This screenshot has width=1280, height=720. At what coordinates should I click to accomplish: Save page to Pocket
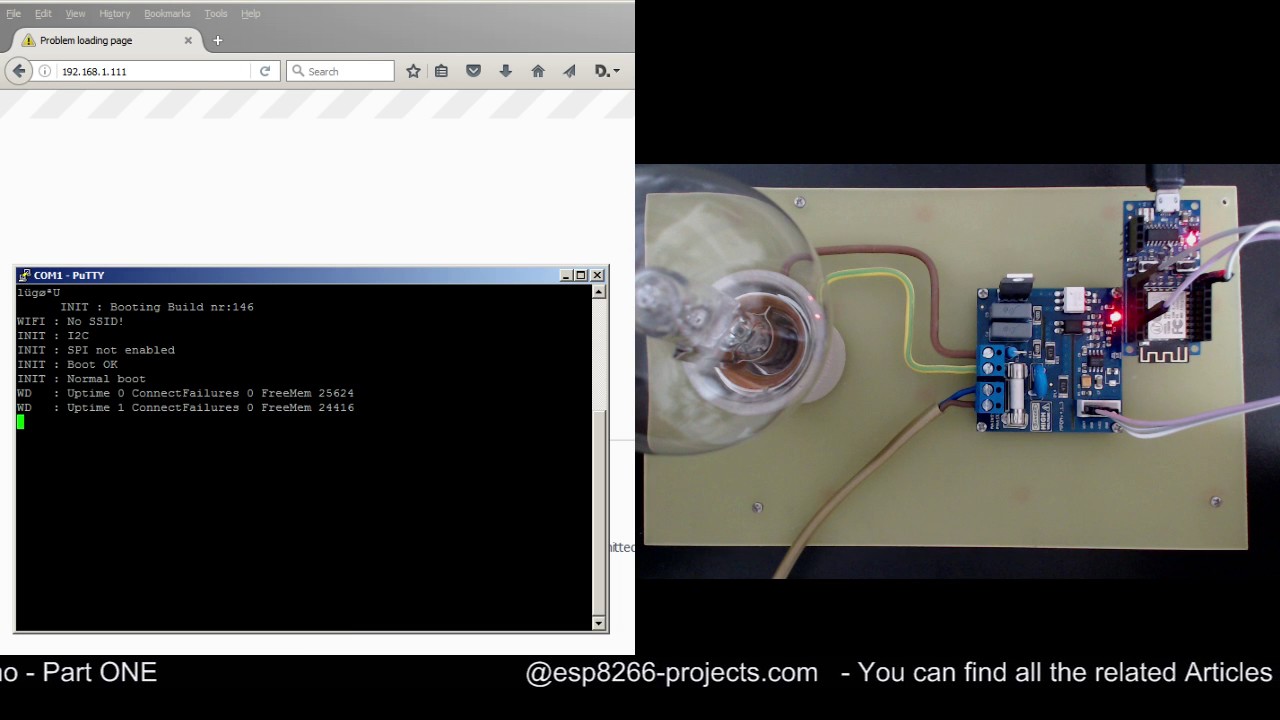473,71
